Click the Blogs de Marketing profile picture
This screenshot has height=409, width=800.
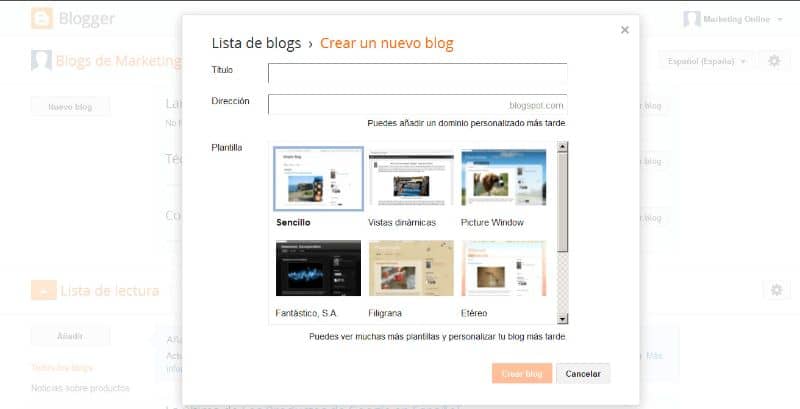pyautogui.click(x=41, y=61)
